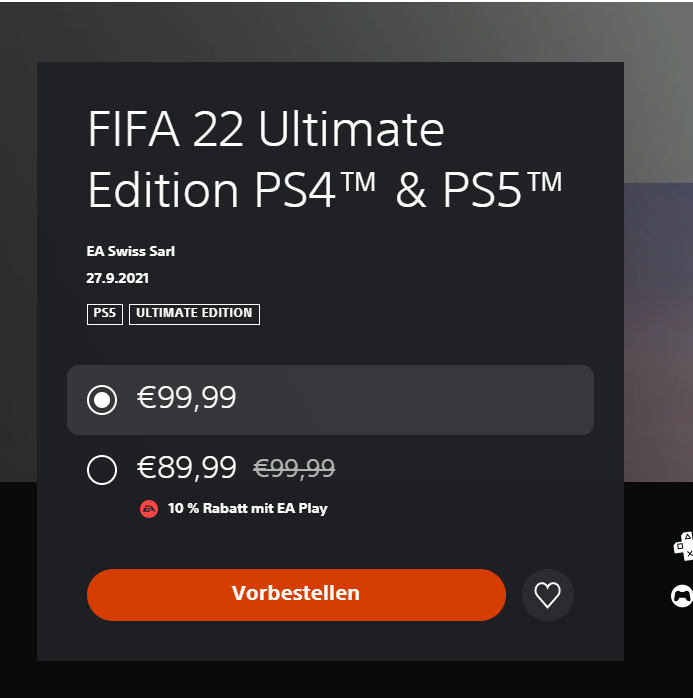
Task: Click the €89,99 discounted price label
Action: (186, 468)
